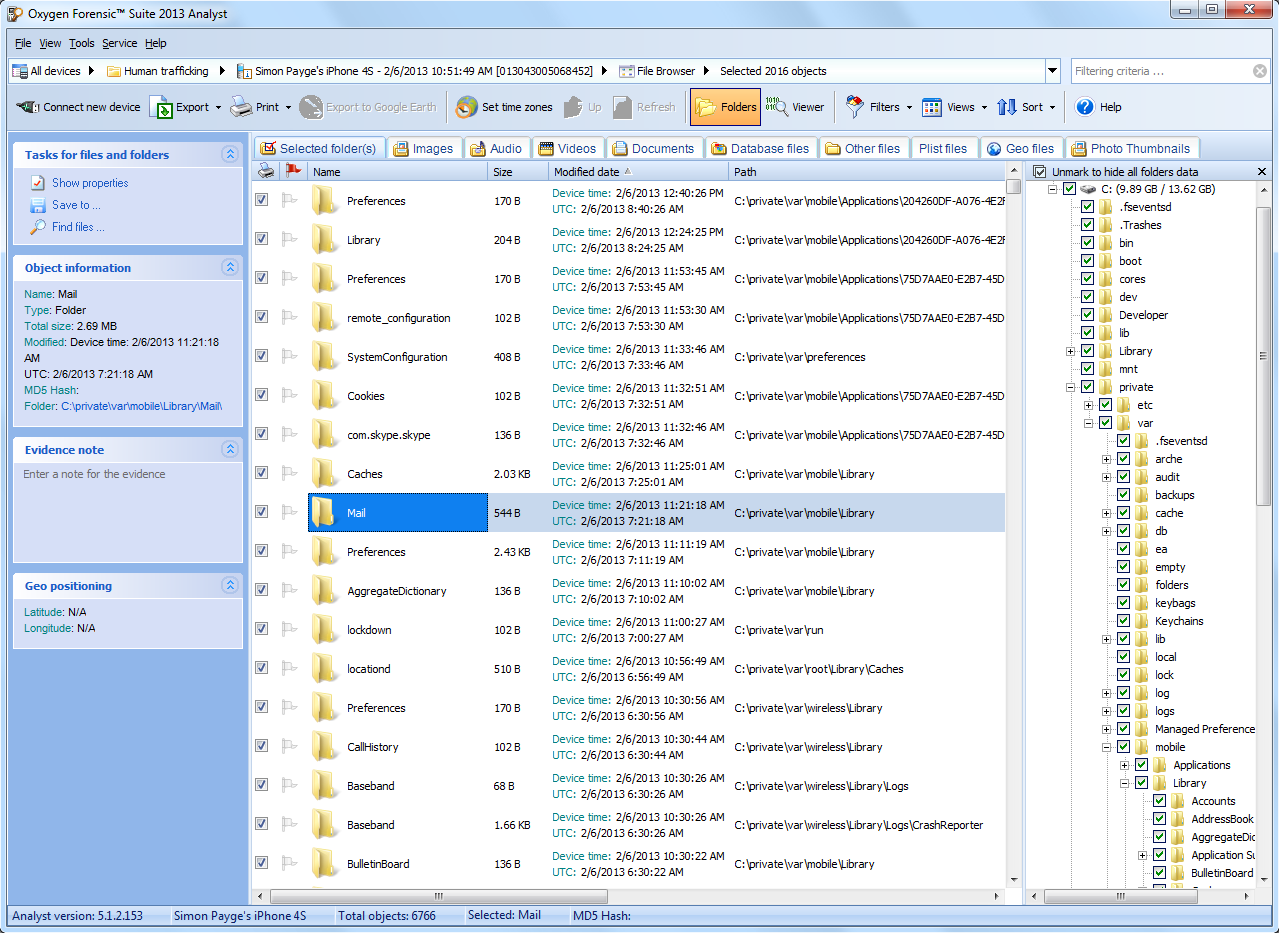The height and width of the screenshot is (933, 1279).
Task: Click the printer column header icon
Action: click(266, 171)
